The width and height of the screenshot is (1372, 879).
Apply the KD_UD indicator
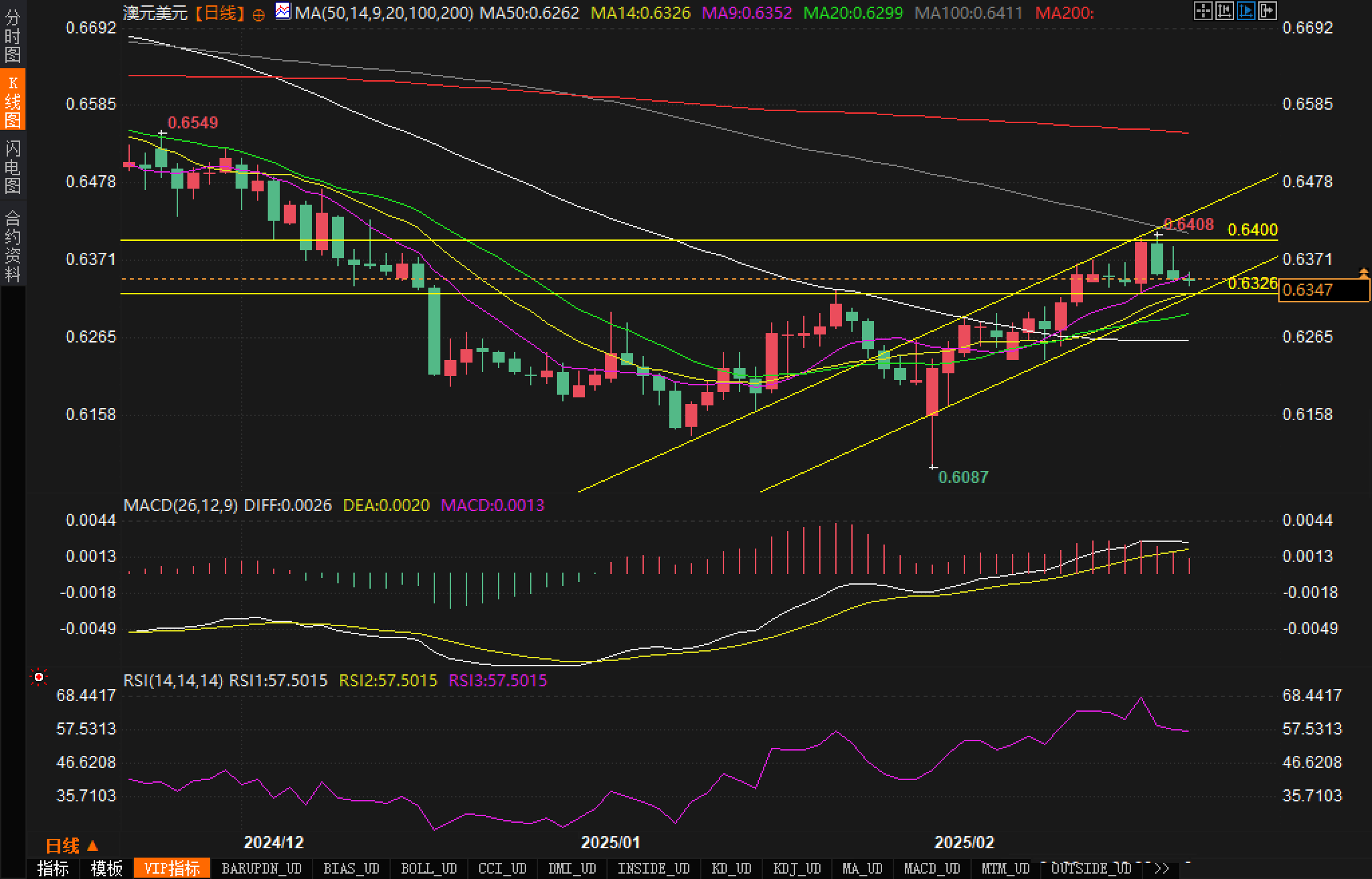(732, 869)
